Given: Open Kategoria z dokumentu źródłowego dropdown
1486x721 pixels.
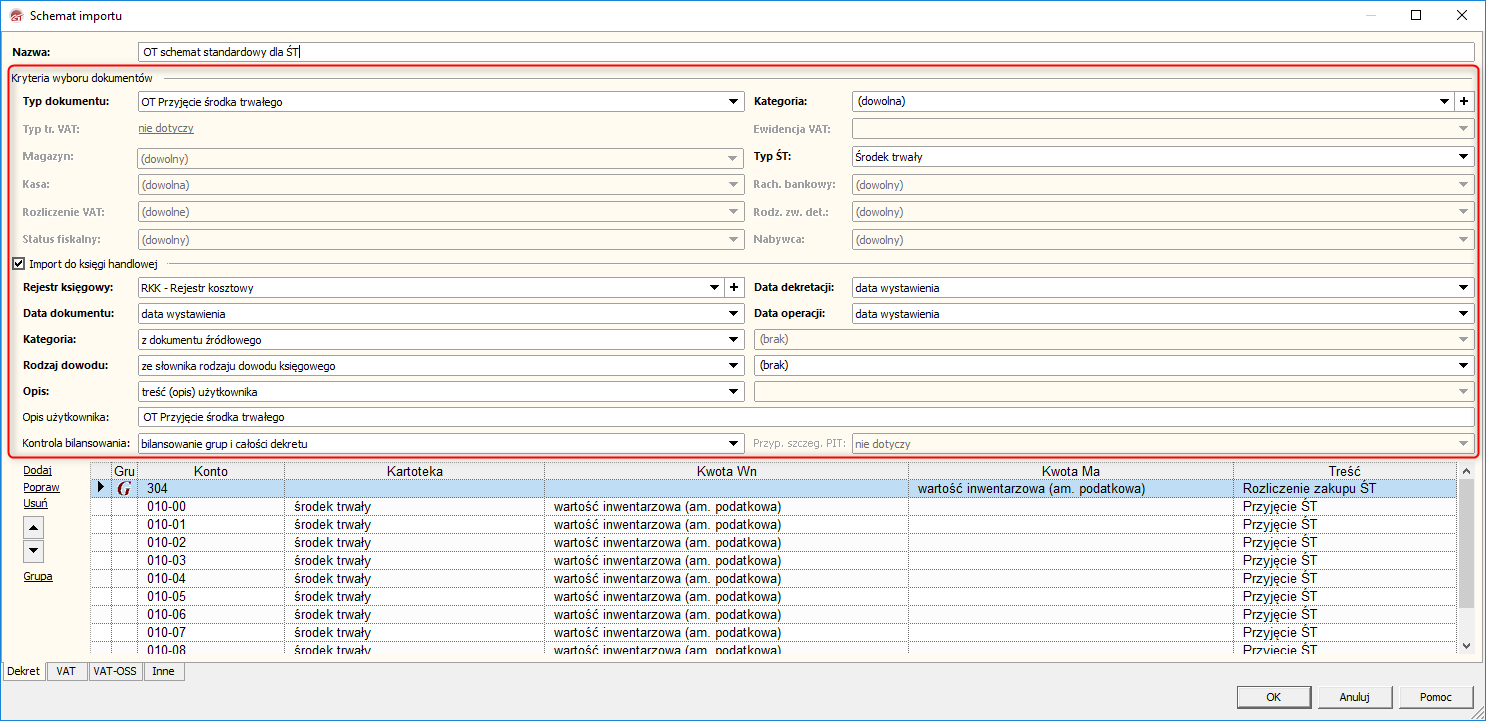Looking at the screenshot, I should (733, 340).
